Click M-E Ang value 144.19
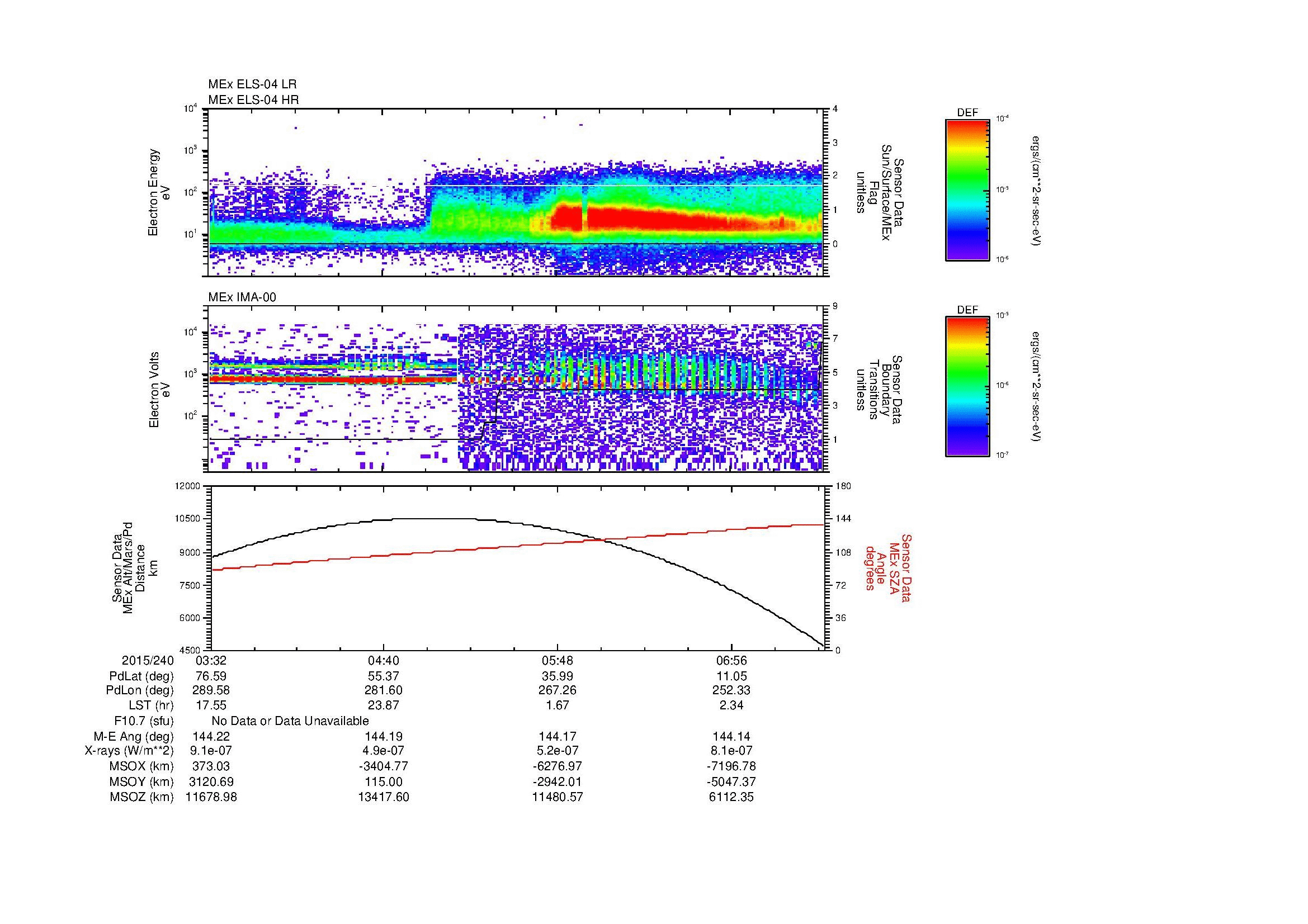1308x924 pixels. (x=384, y=736)
